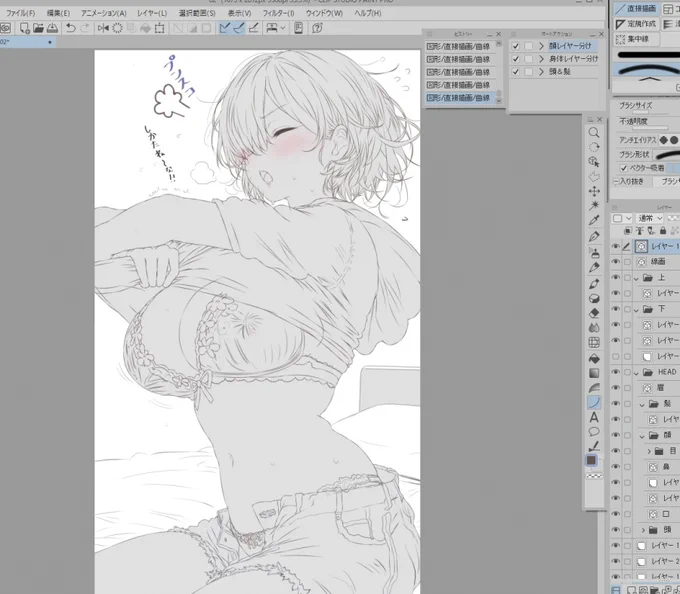Hide the 上 folder with eye icon
Screen dimensions: 680x594
pyautogui.click(x=615, y=277)
